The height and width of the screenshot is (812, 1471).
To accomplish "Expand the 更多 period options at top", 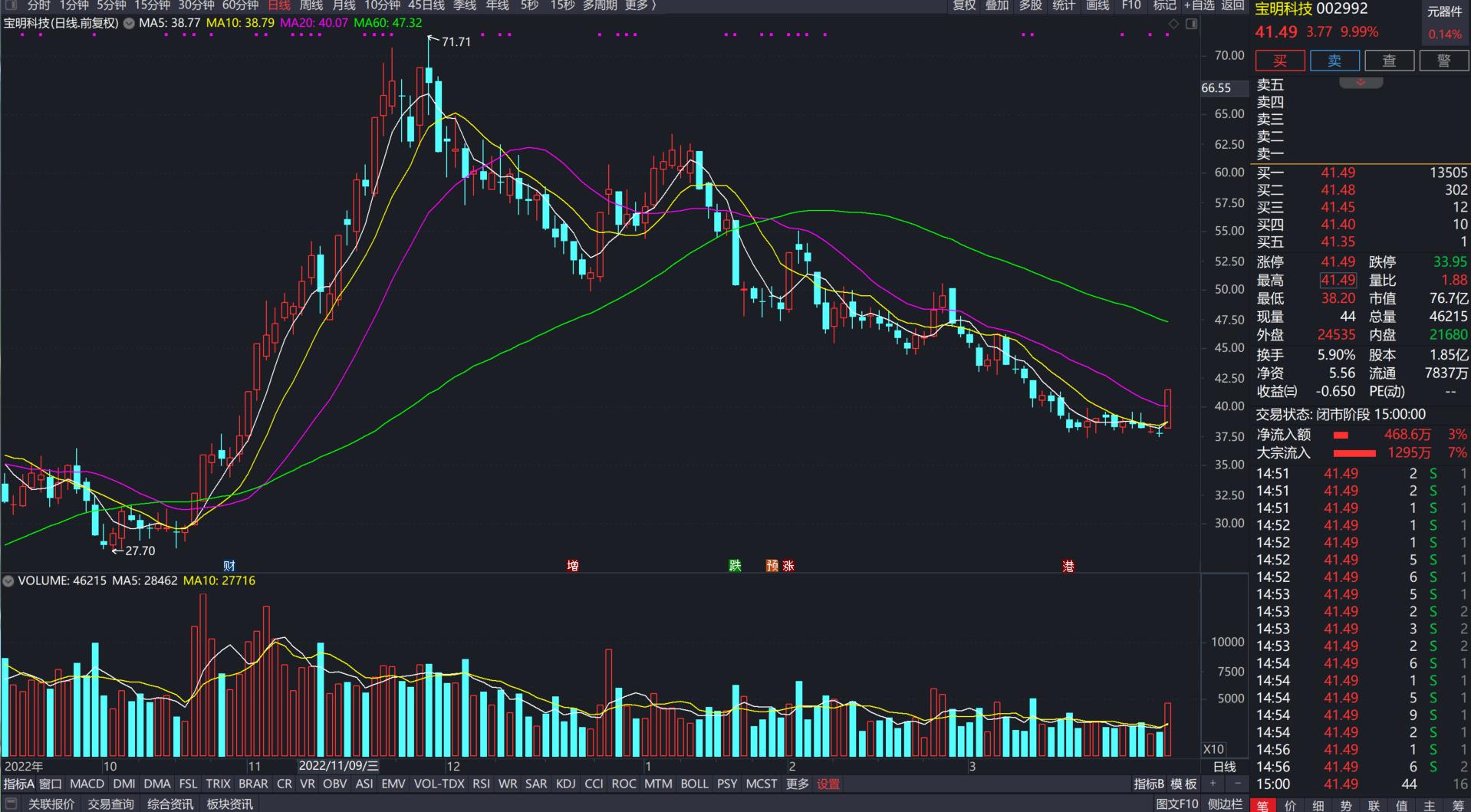I will [x=638, y=5].
